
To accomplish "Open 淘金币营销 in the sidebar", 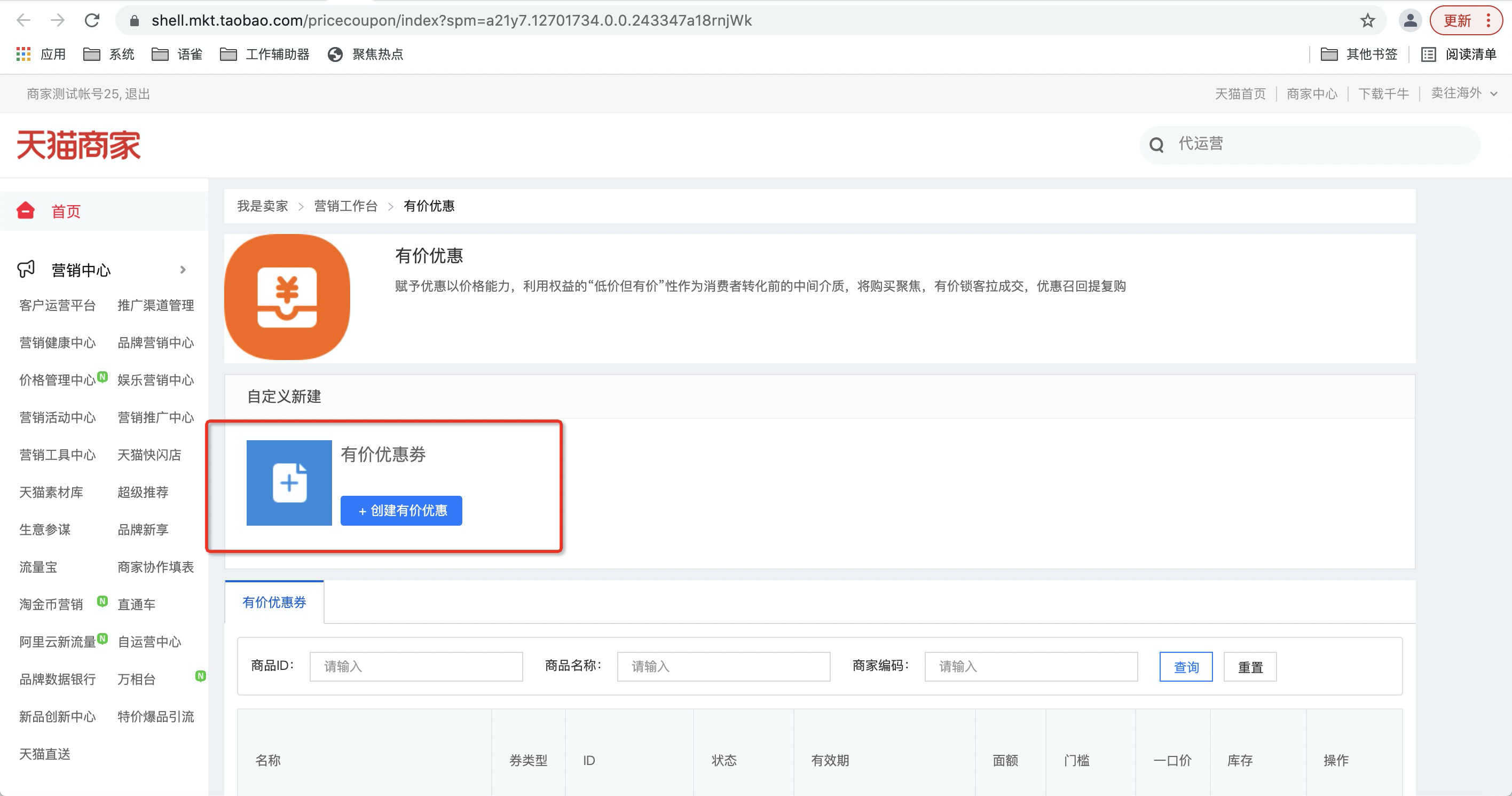I will point(51,605).
